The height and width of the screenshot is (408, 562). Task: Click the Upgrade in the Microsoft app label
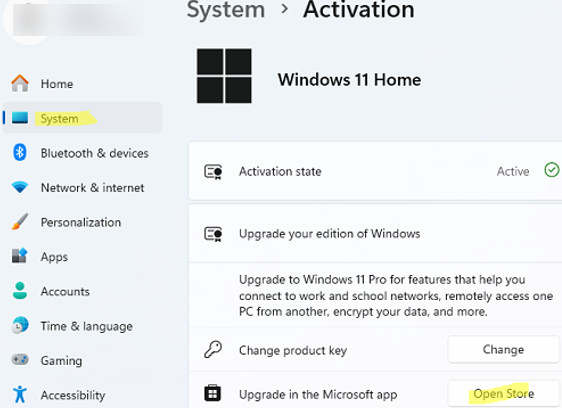pos(318,394)
